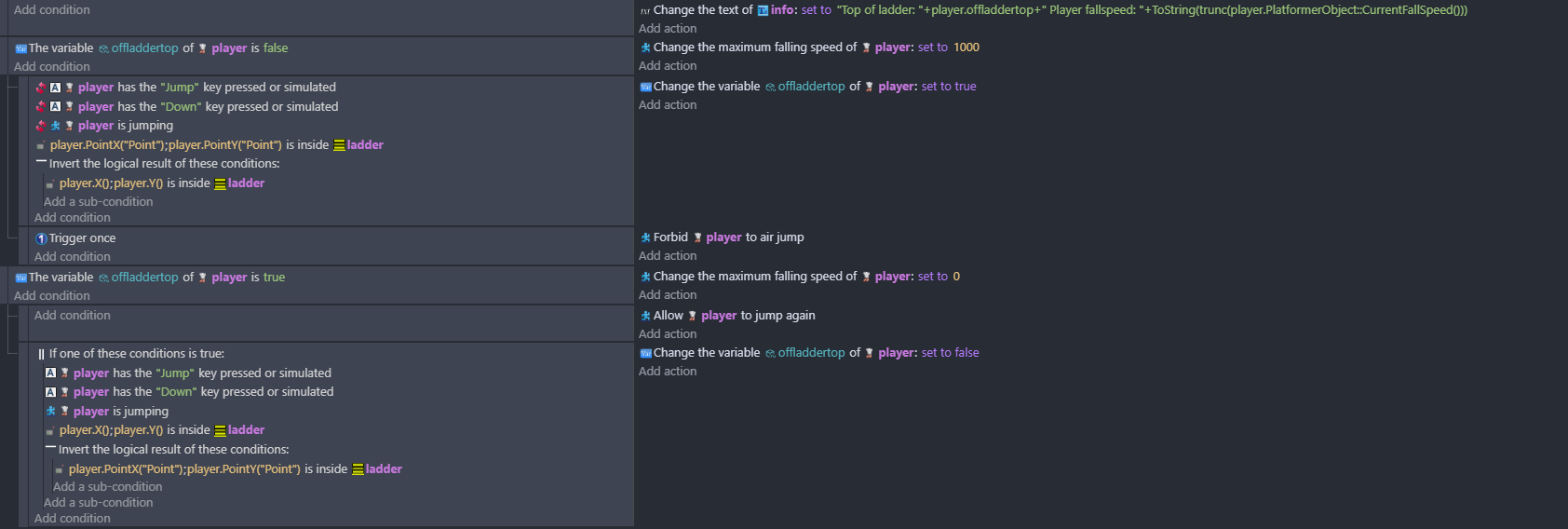Click Add action below "Forbid player to air jump"
Viewport: 1568px width, 529px height.
pos(668,256)
